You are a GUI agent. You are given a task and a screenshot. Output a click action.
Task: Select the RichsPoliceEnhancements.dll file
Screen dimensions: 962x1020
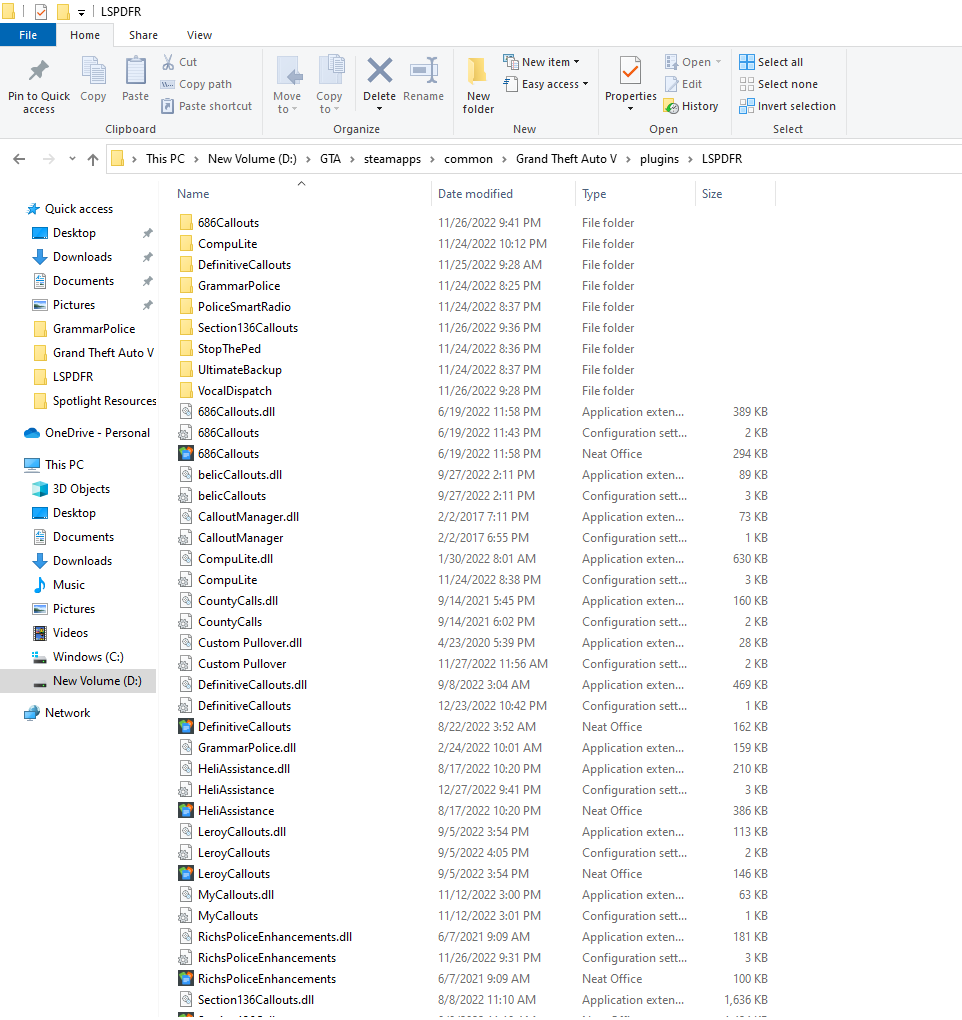[x=274, y=937]
